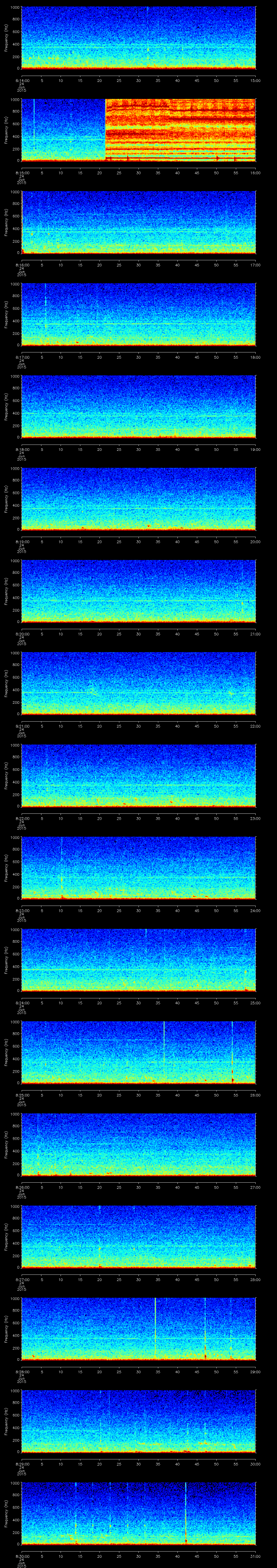Click the 31:00 end time label
The width and height of the screenshot is (277, 1568).
pyautogui.click(x=256, y=1556)
